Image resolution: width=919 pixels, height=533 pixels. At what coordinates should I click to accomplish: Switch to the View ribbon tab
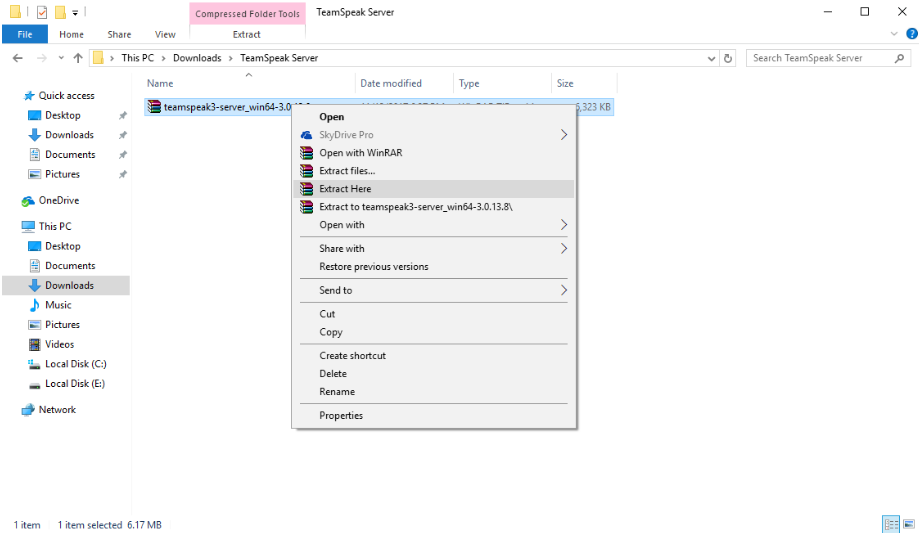point(165,34)
